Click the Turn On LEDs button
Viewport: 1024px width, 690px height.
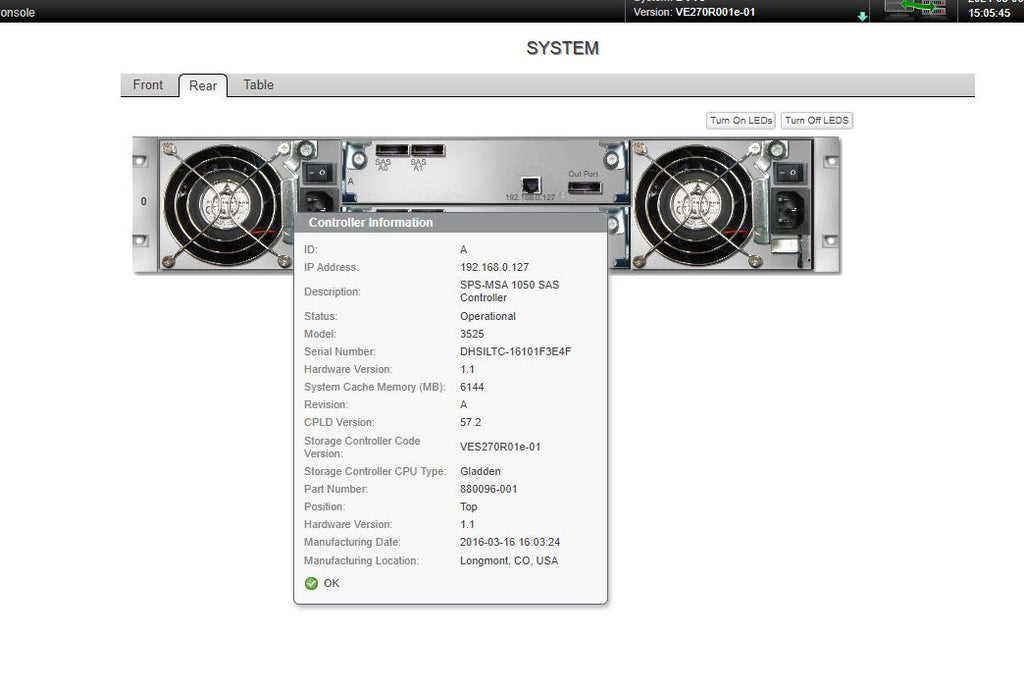click(x=741, y=121)
